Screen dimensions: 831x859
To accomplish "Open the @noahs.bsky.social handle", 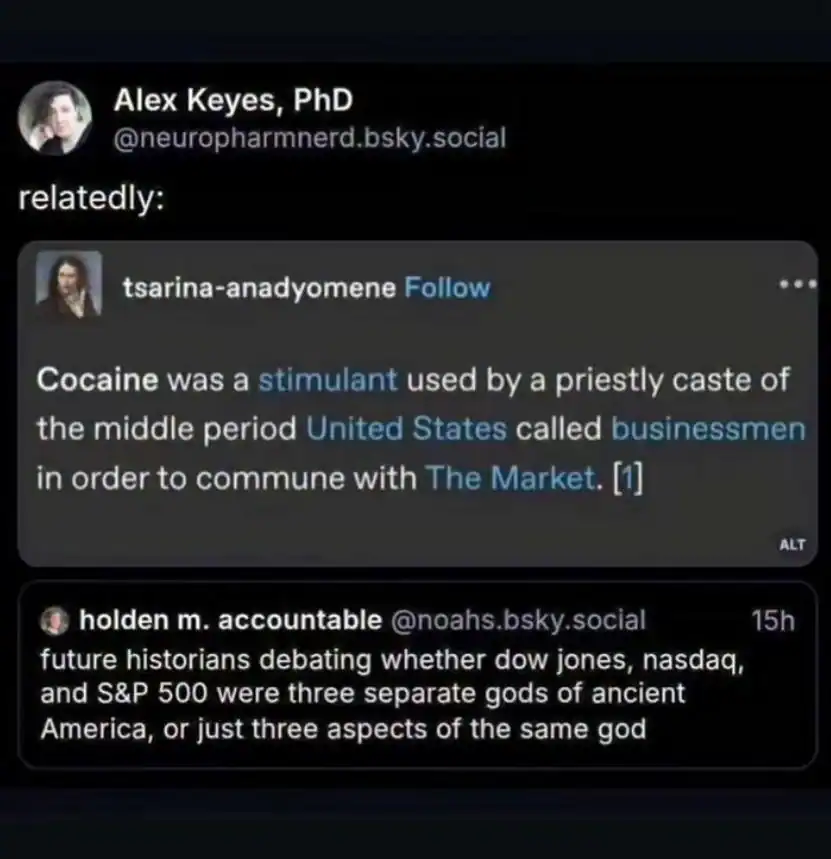I will point(516,620).
